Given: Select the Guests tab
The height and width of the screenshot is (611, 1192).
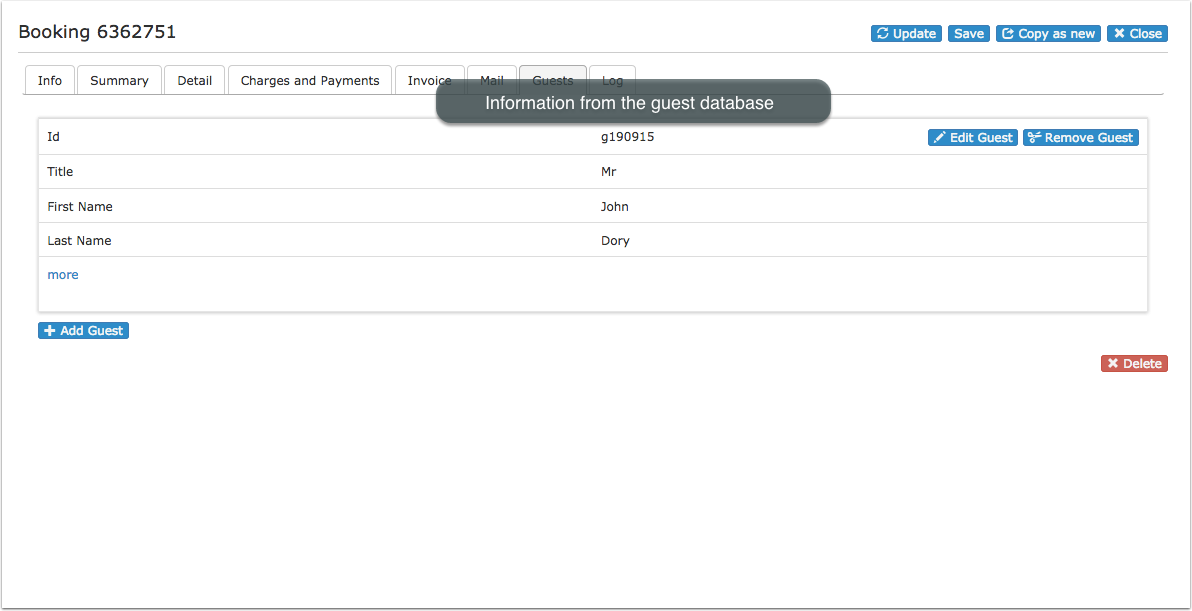Looking at the screenshot, I should click(x=553, y=81).
